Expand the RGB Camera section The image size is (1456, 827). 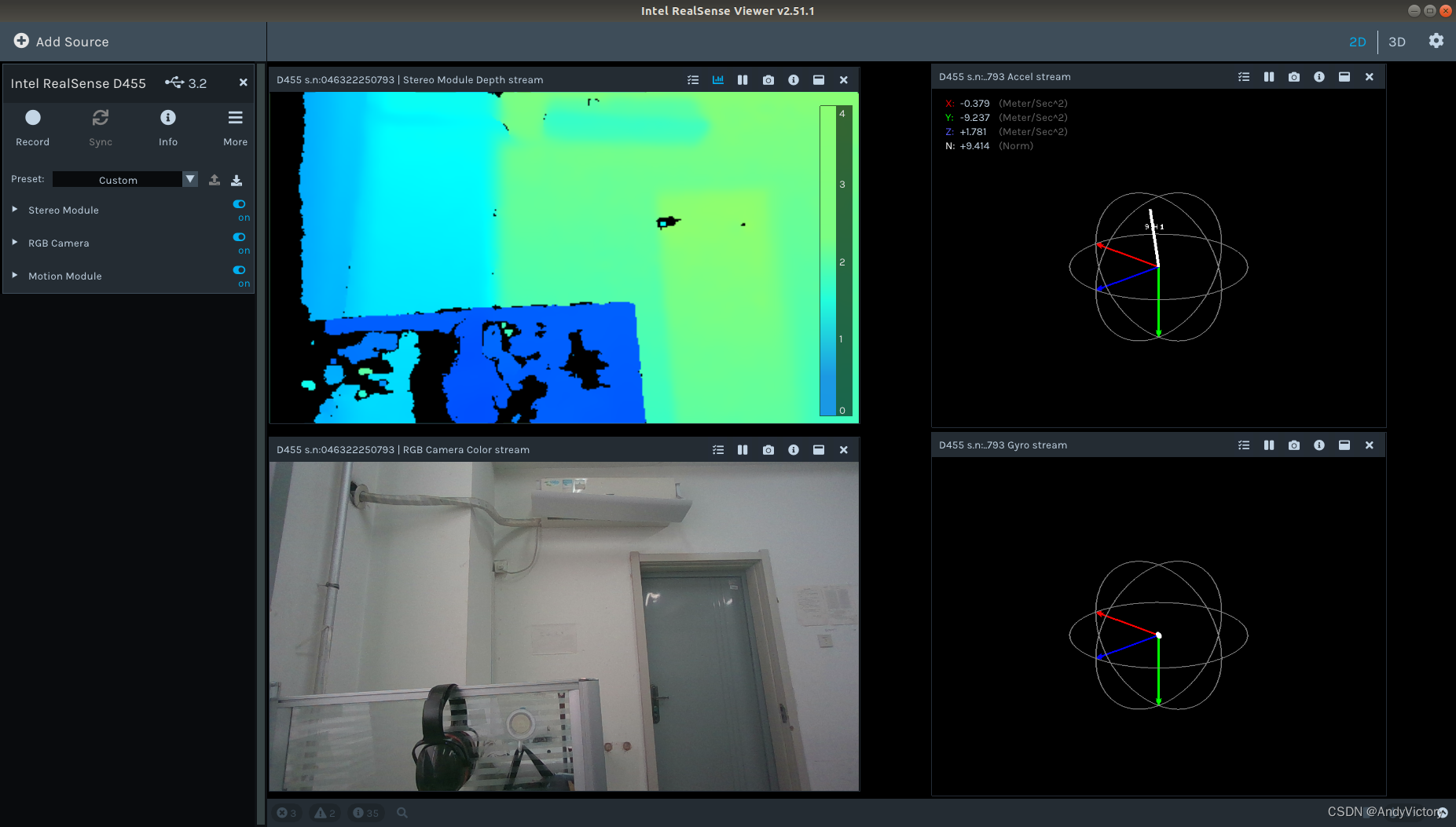[15, 243]
